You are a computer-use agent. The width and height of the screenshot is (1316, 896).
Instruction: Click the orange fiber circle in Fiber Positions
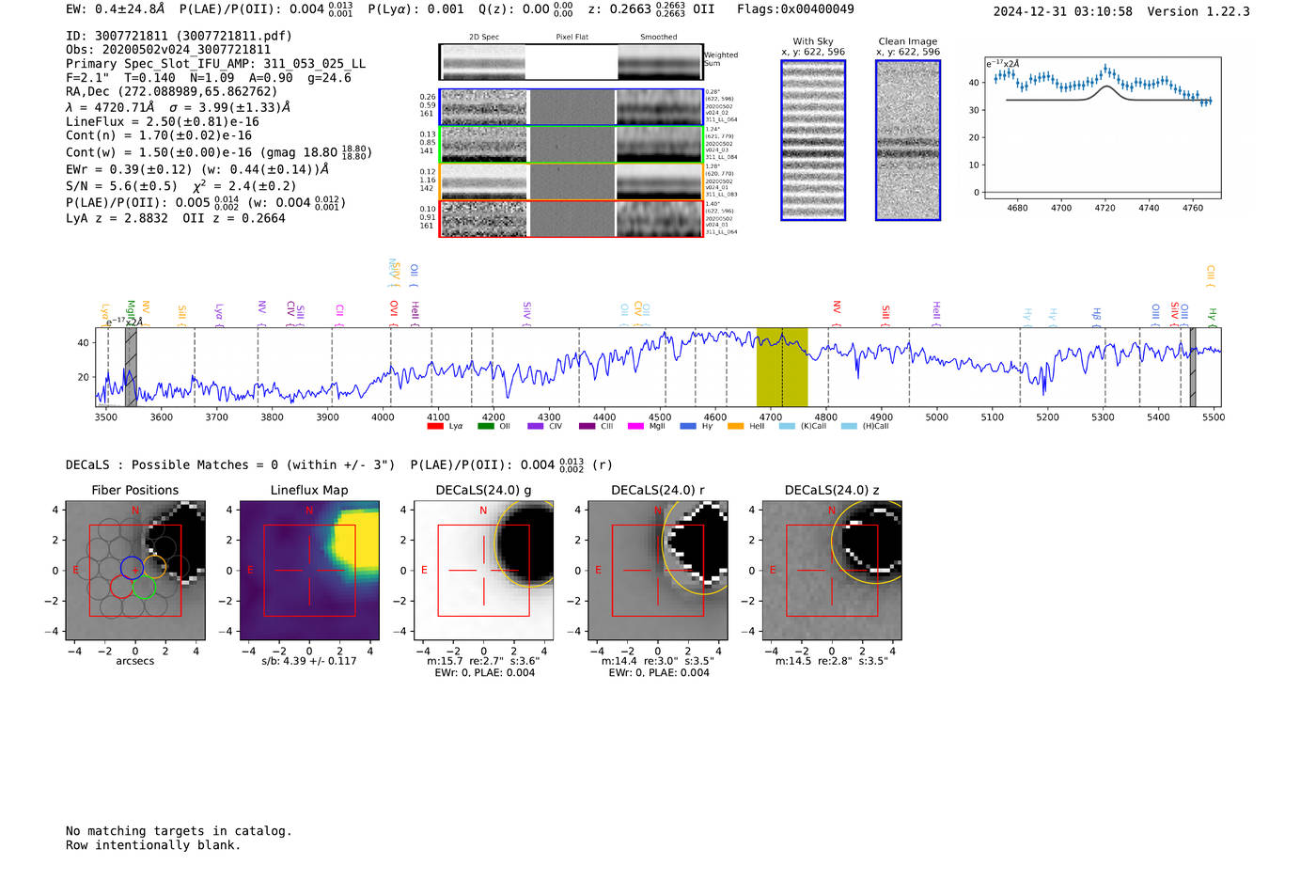(154, 566)
